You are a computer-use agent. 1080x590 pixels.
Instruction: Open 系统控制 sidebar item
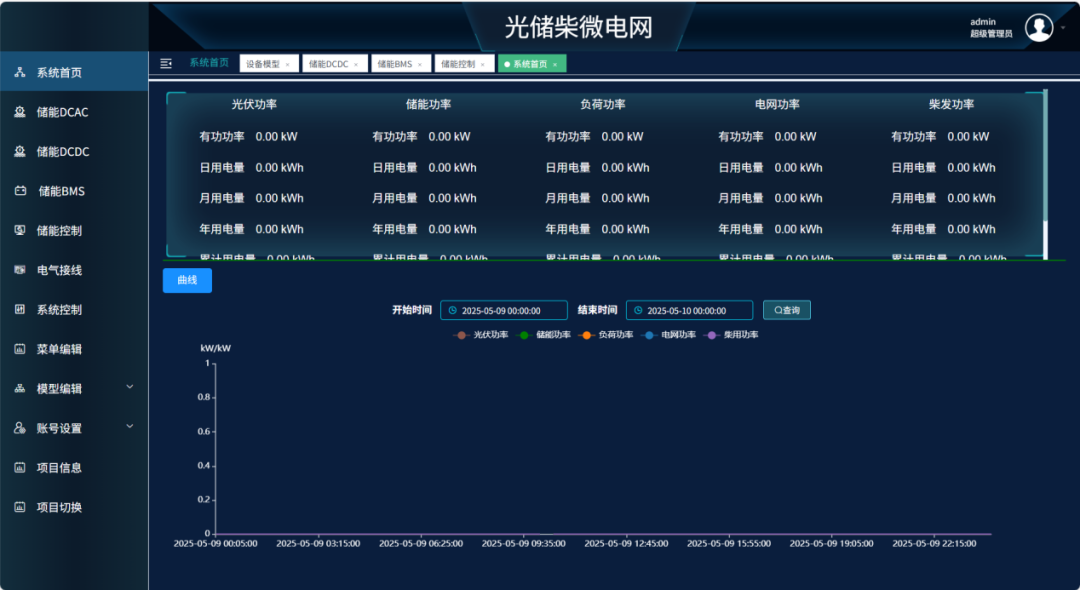click(59, 310)
